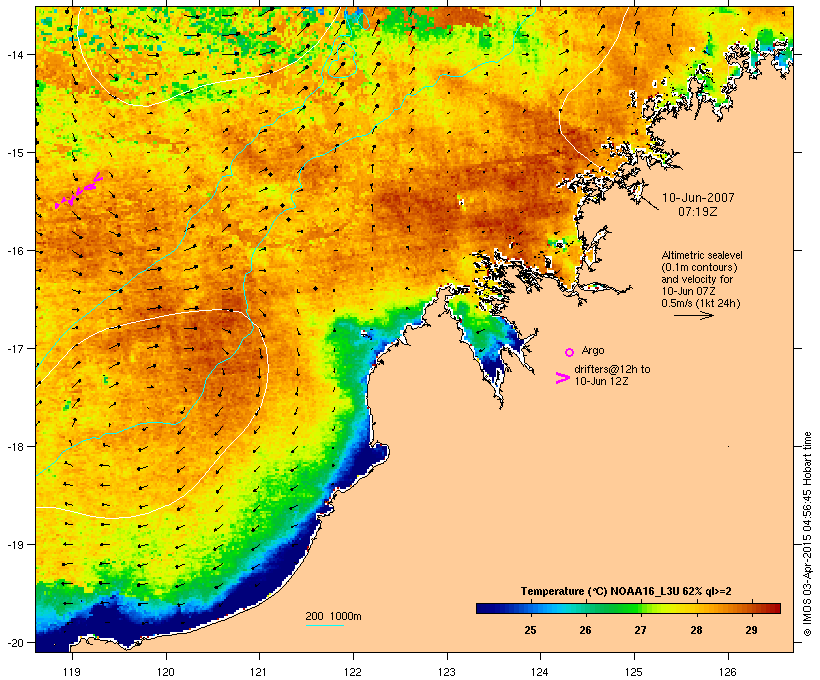The height and width of the screenshot is (680, 820).
Task: Click the longitude axis label 123
Action: point(447,672)
